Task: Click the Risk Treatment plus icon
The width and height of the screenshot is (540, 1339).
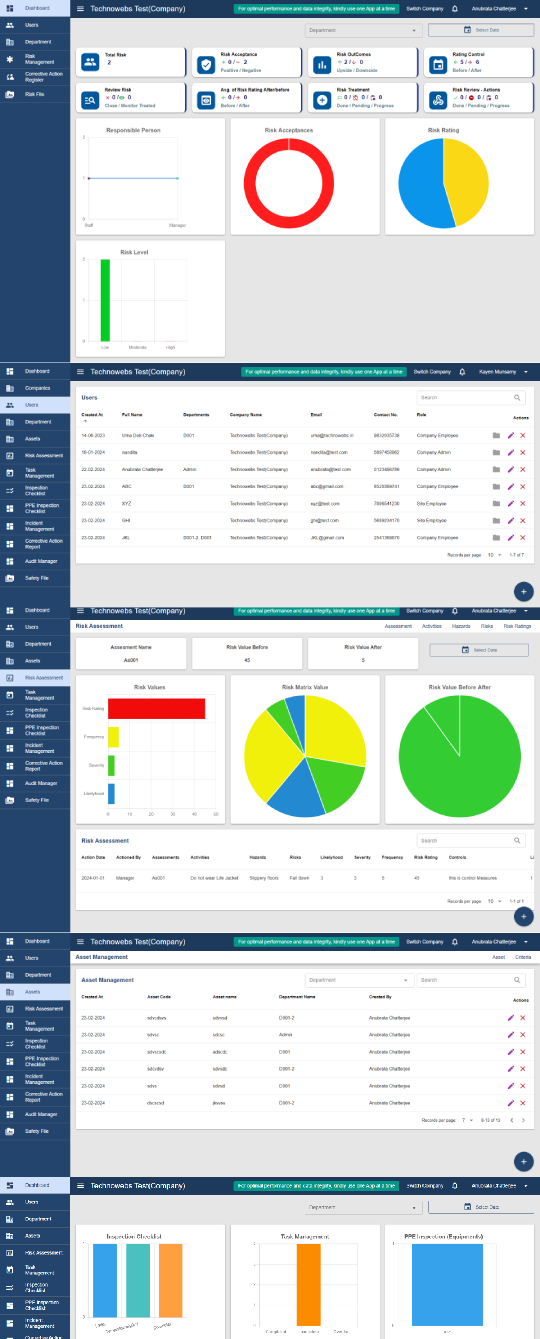Action: click(x=321, y=99)
